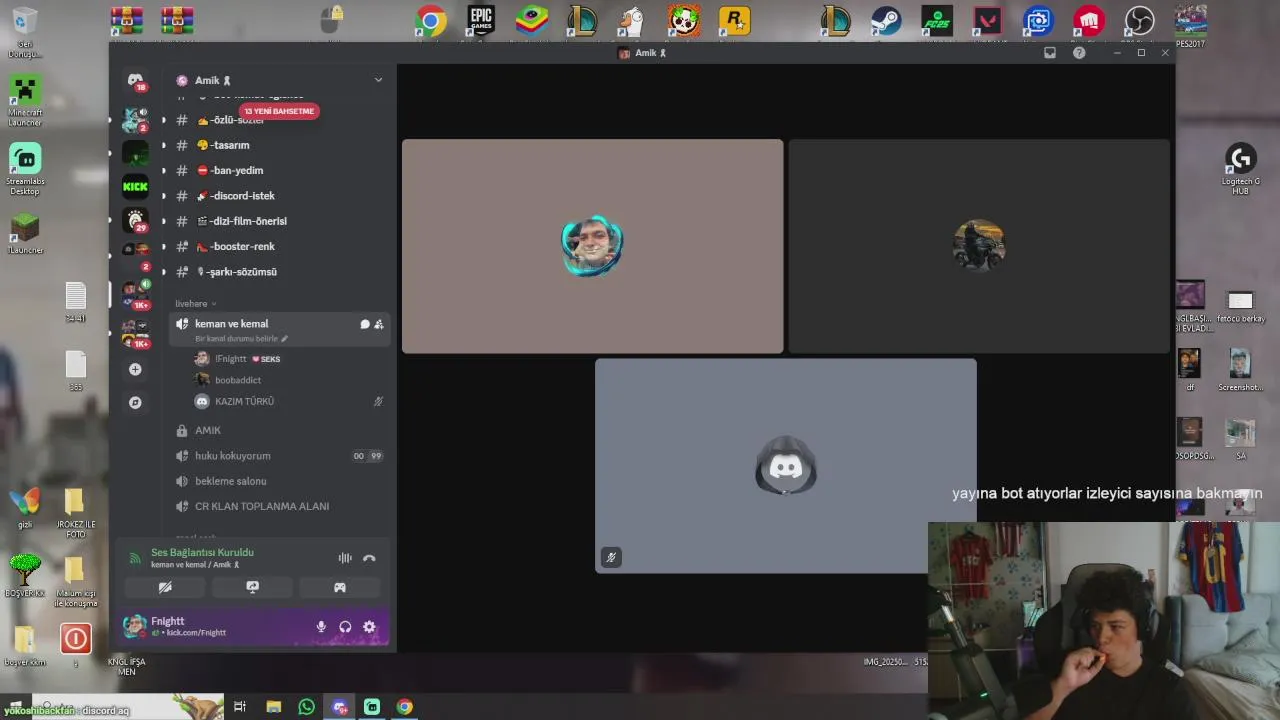The width and height of the screenshot is (1280, 720).
Task: Expand arrow beside -şarkı-sözümsü channel
Action: point(164,272)
